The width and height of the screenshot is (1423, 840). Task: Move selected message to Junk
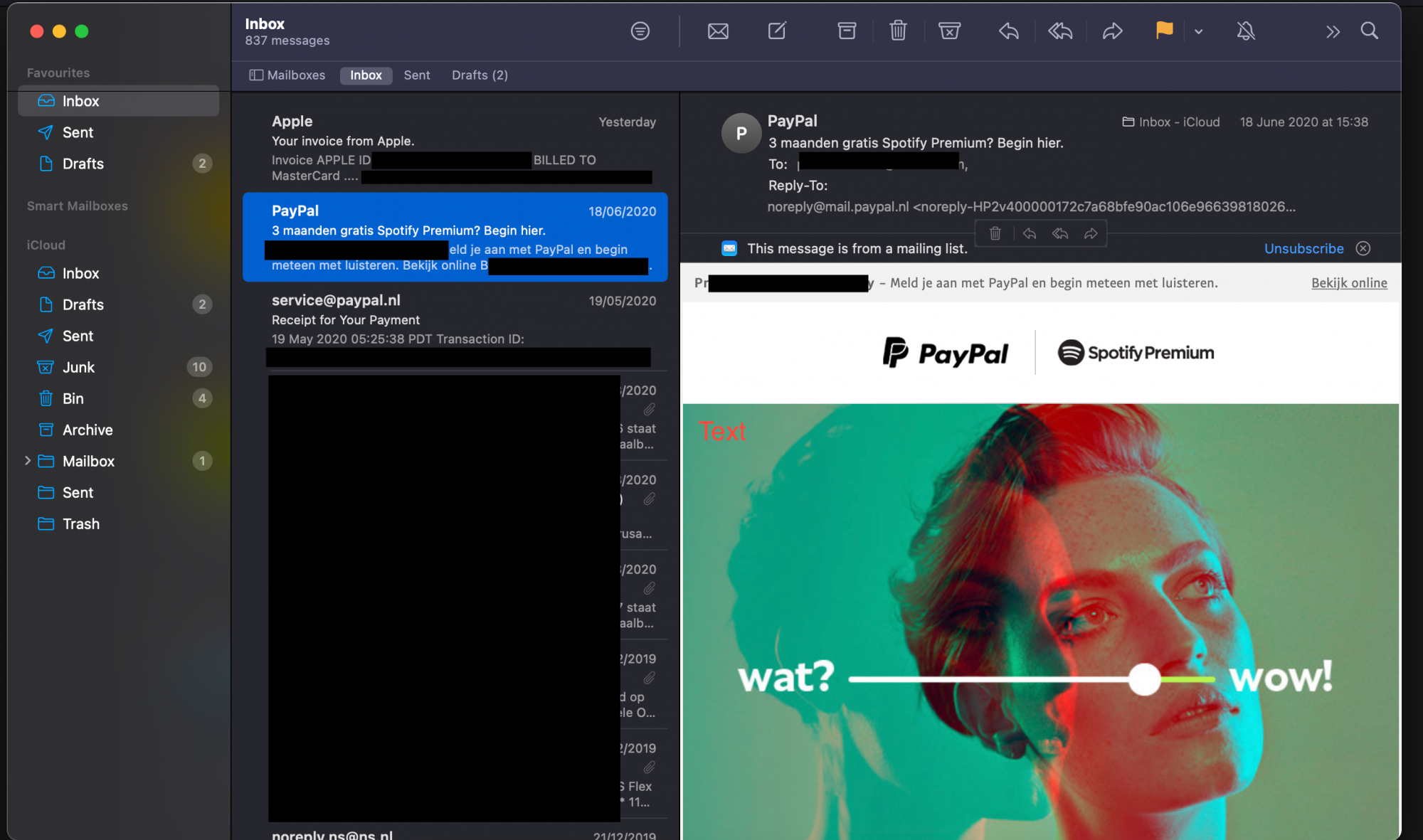pos(949,31)
